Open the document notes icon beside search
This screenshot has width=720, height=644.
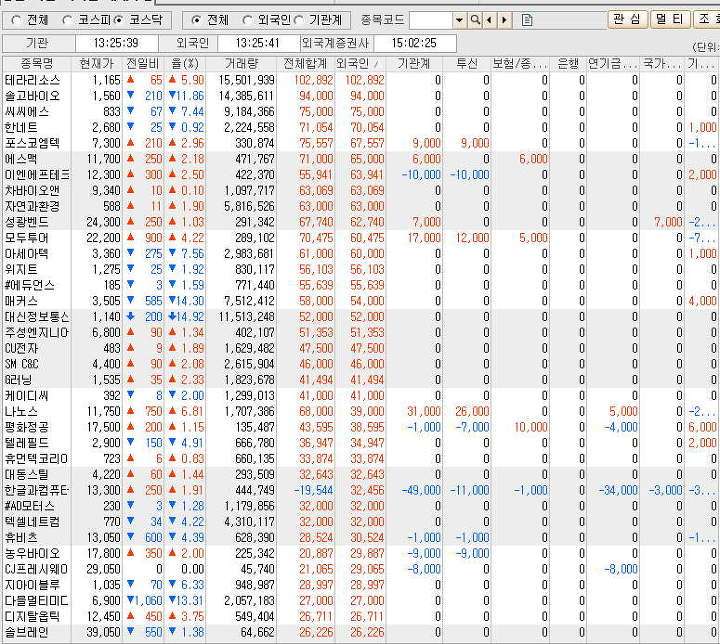tap(527, 20)
